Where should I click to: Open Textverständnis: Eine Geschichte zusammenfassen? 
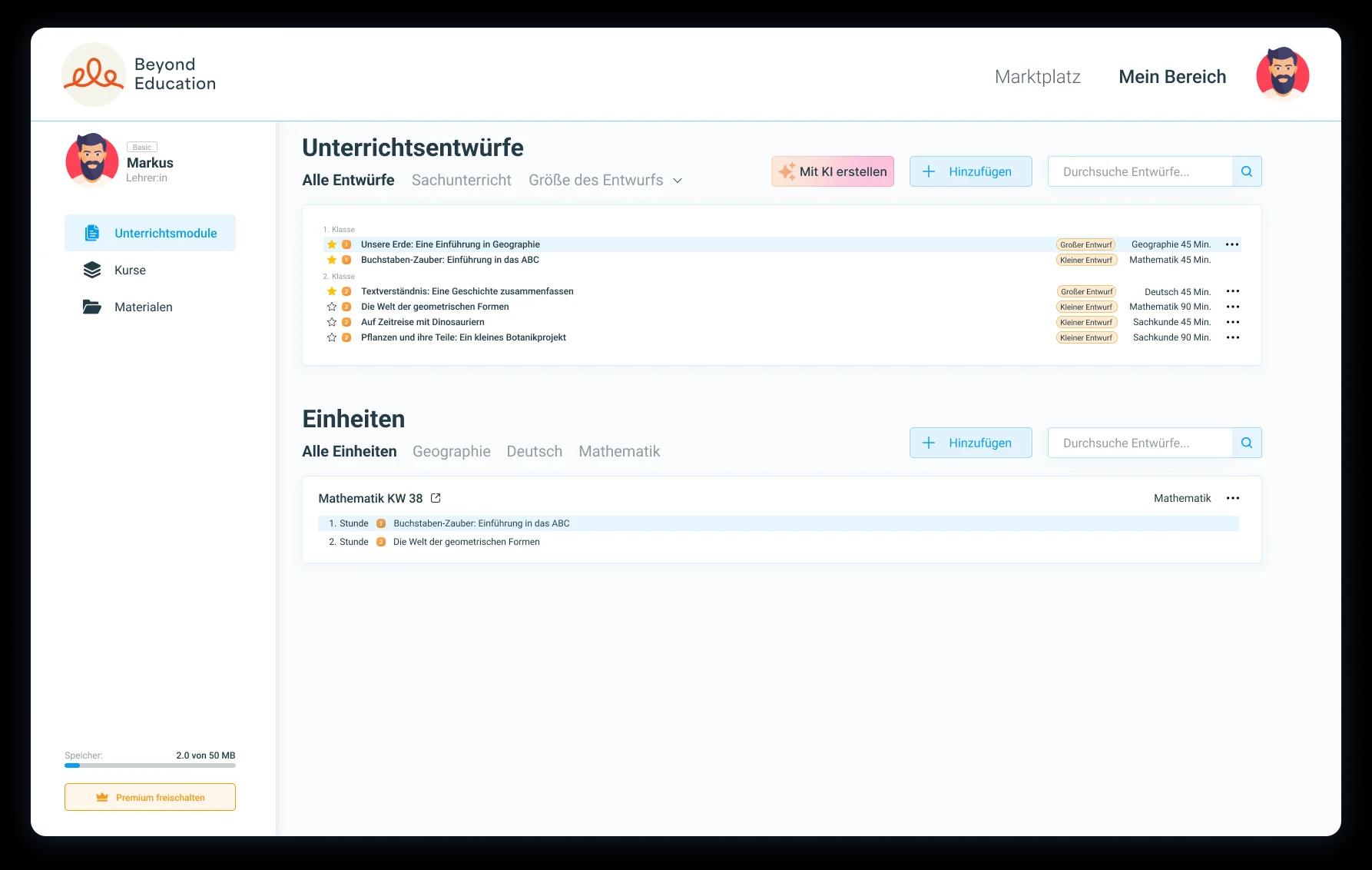(467, 291)
